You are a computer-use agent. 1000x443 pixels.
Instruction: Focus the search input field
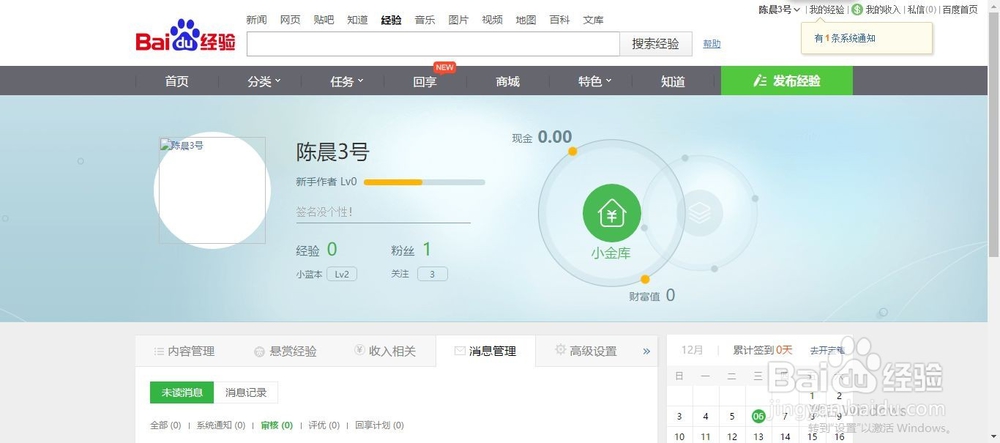click(433, 44)
